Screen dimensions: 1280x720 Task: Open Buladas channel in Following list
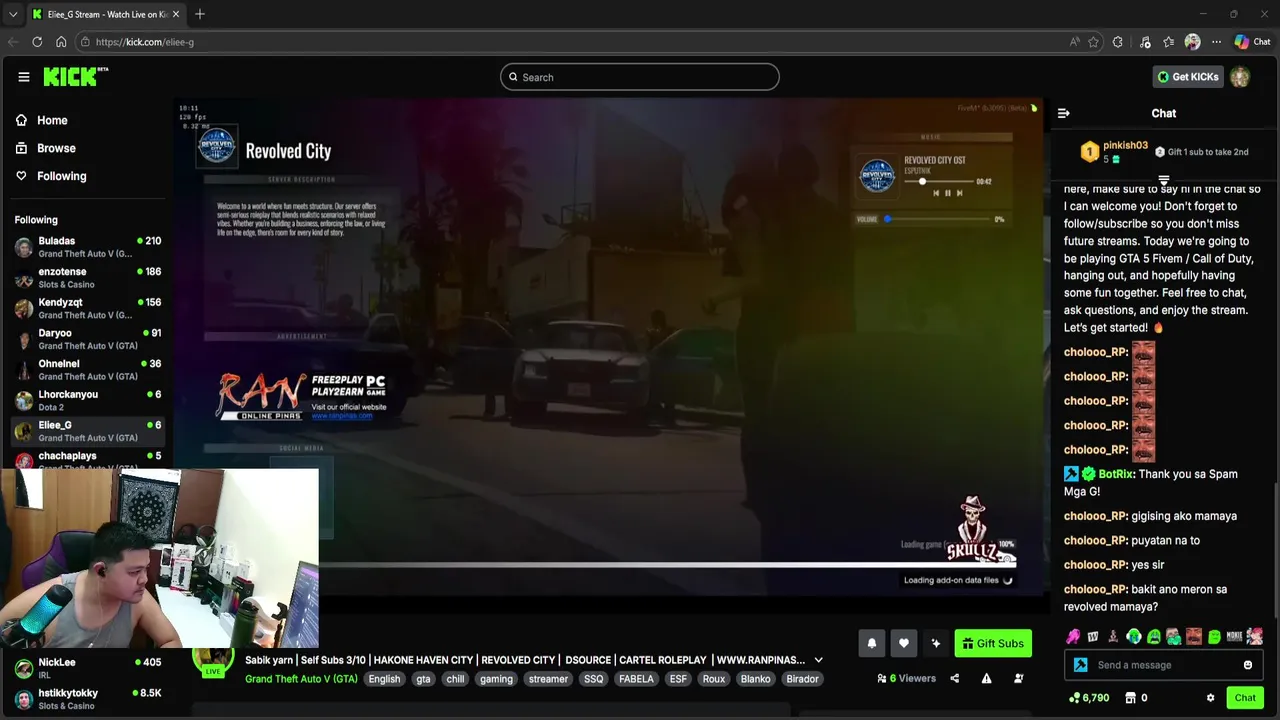(x=88, y=247)
